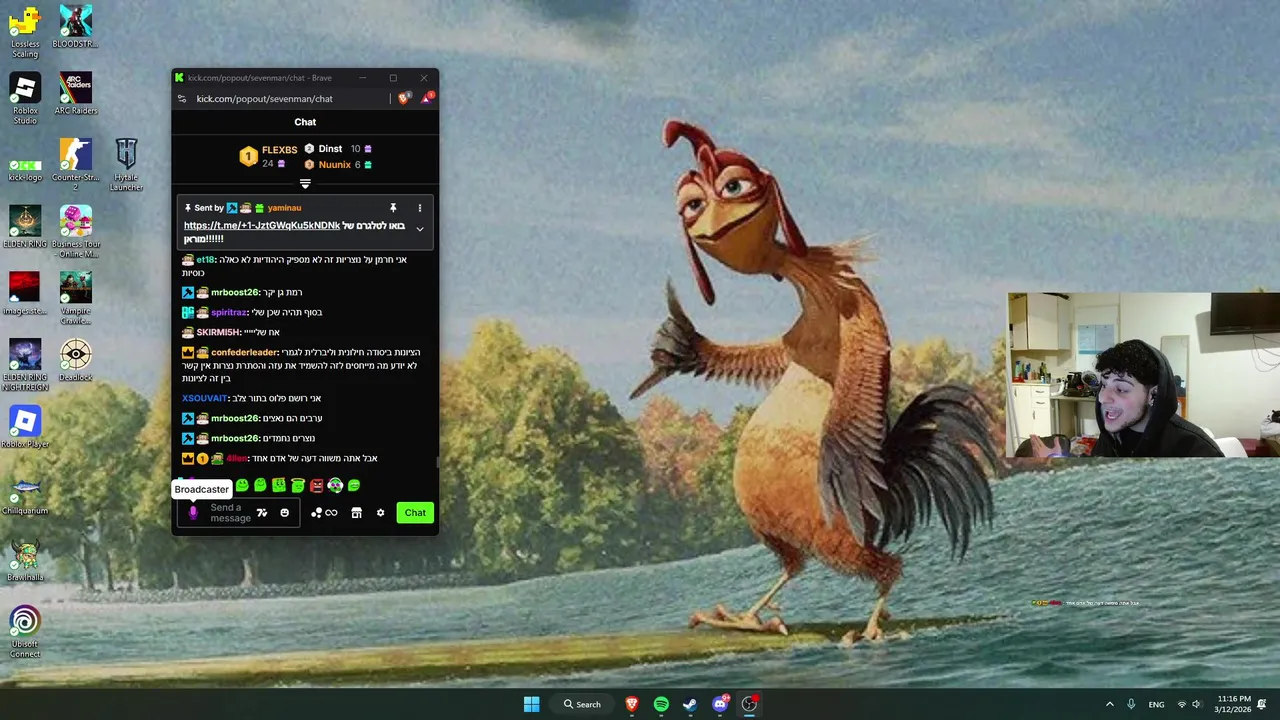The image size is (1280, 720).
Task: Click the broadcaster microphone badge icon
Action: [x=193, y=512]
